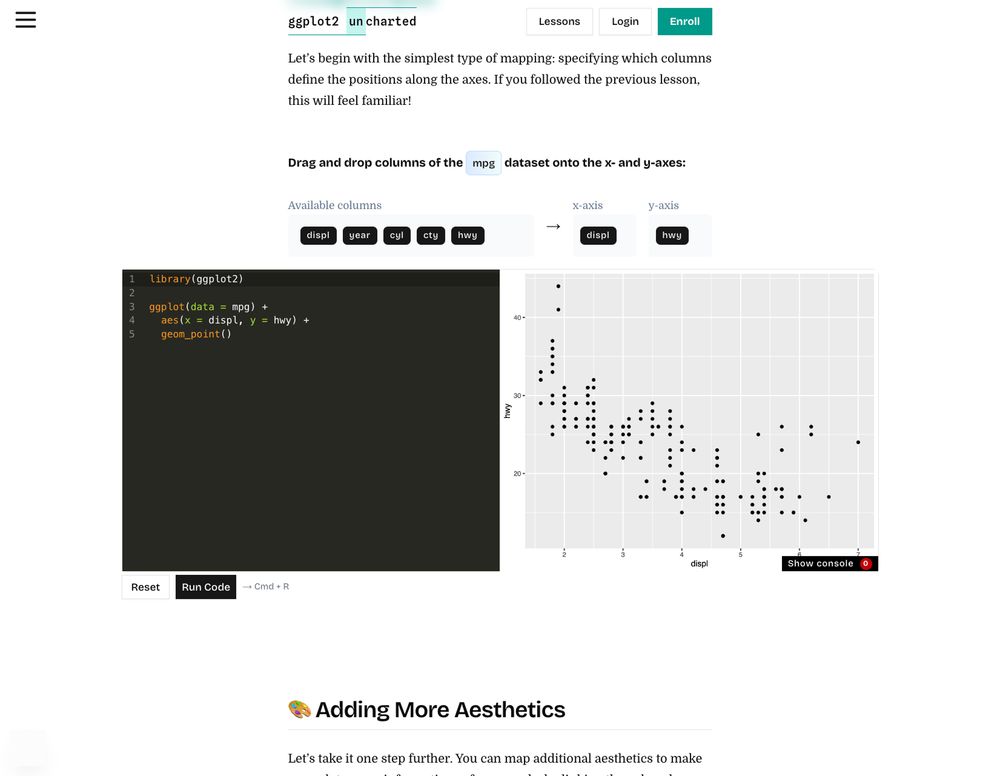Open the hamburger navigation menu
1000x776 pixels.
tap(26, 19)
